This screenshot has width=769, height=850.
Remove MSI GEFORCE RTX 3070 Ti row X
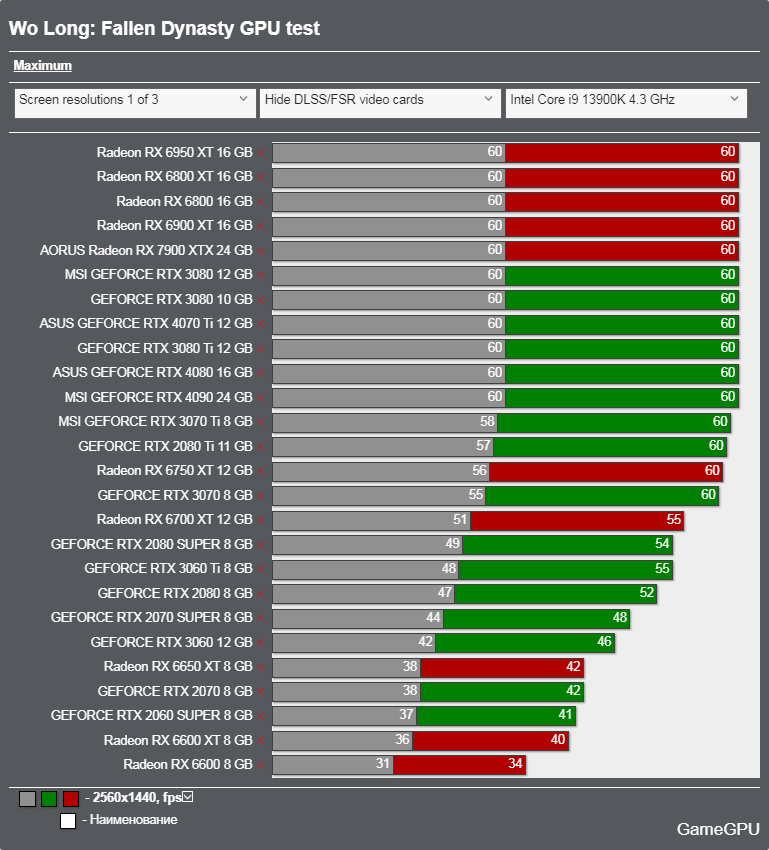(260, 423)
